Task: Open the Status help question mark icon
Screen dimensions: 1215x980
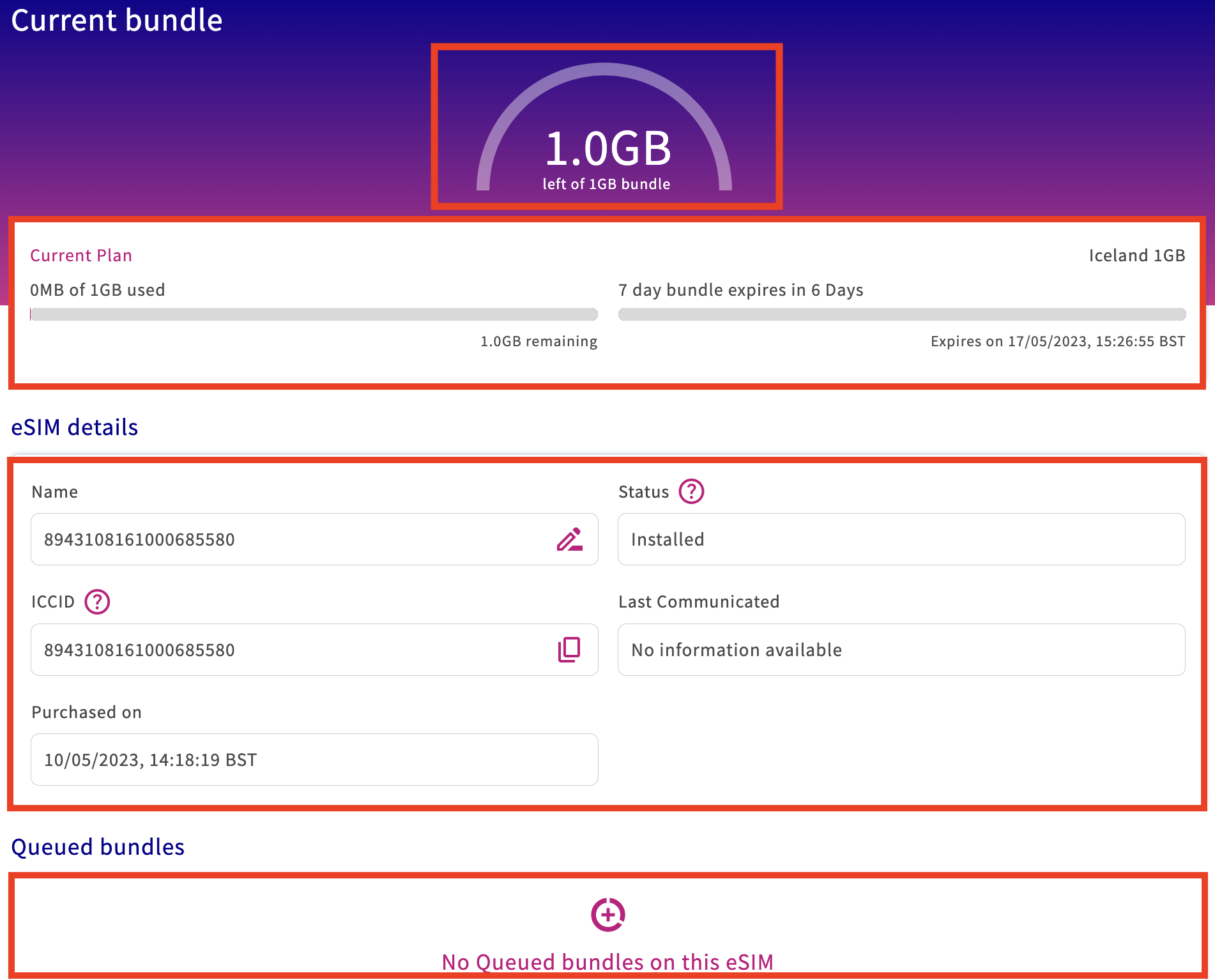Action: coord(691,491)
